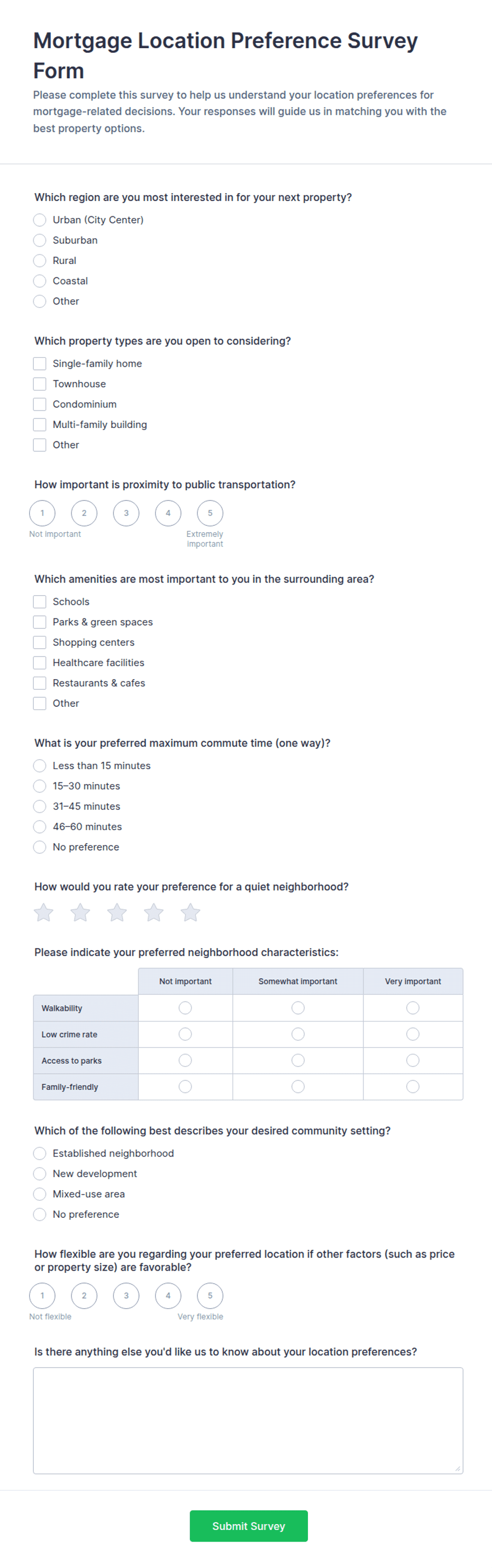Select flexibility level 3
The height and width of the screenshot is (1568, 492).
pyautogui.click(x=126, y=1296)
